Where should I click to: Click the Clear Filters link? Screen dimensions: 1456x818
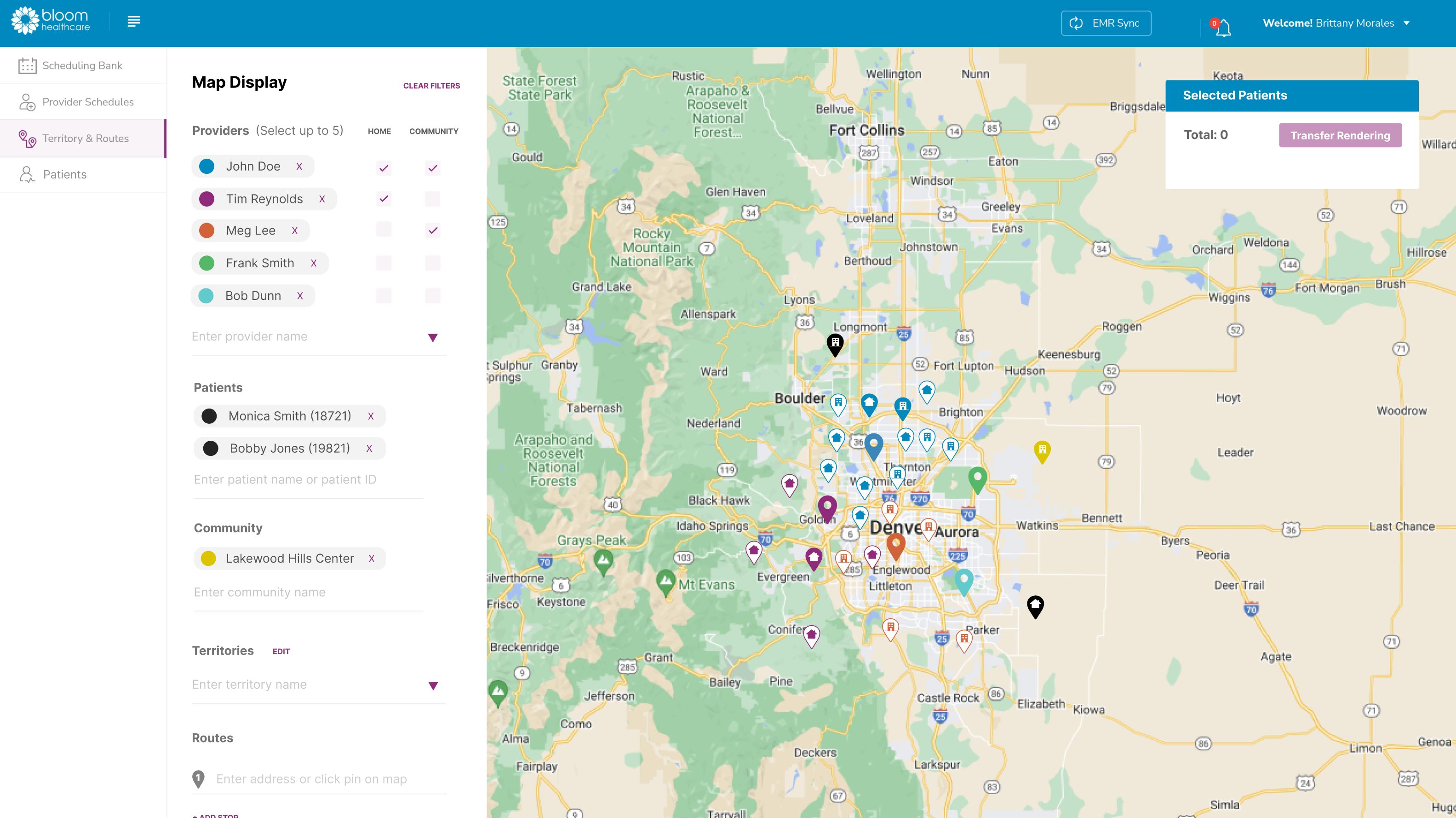431,86
